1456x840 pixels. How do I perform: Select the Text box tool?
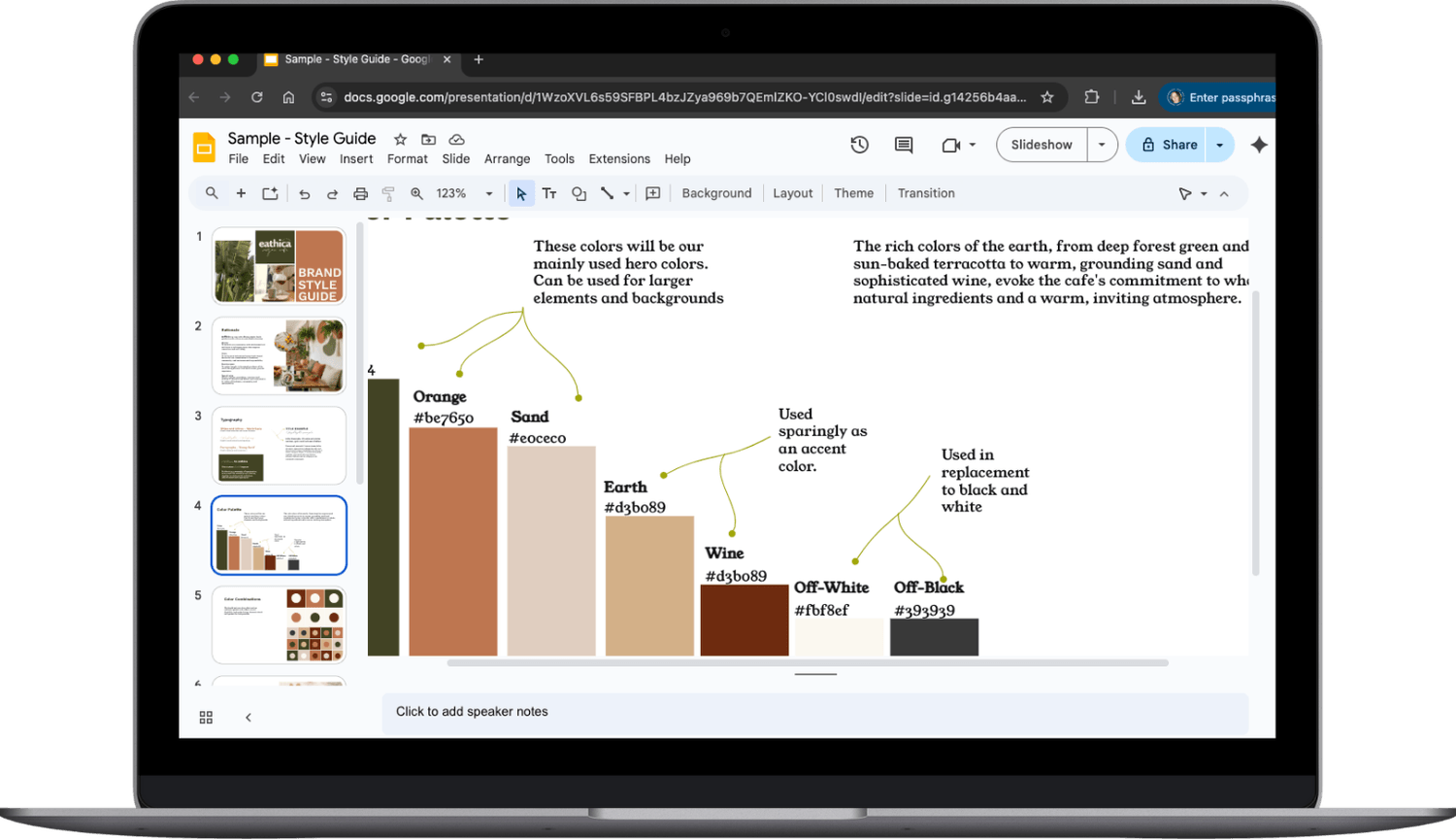point(549,193)
